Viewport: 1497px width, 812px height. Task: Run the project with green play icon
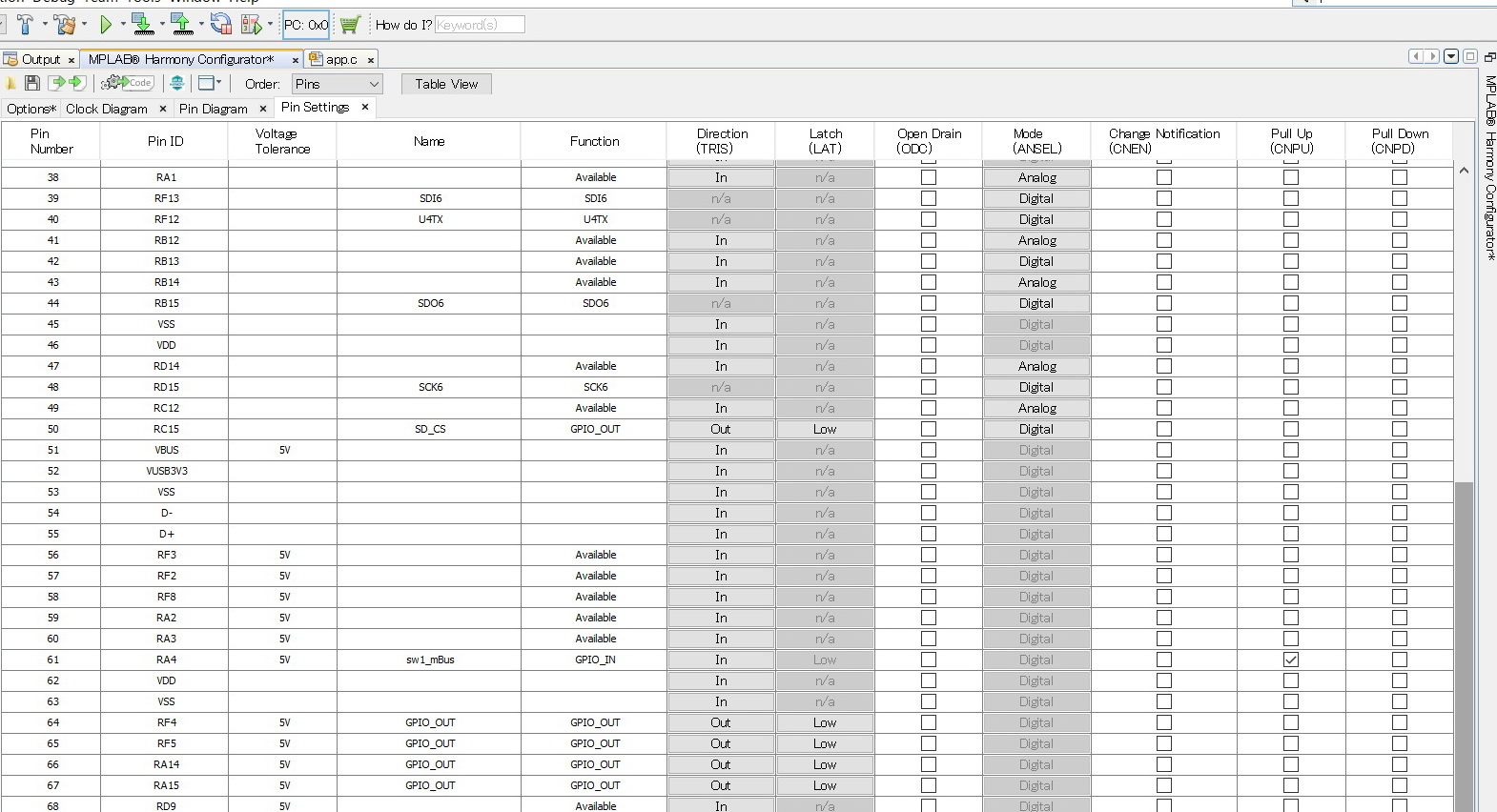pos(106,25)
